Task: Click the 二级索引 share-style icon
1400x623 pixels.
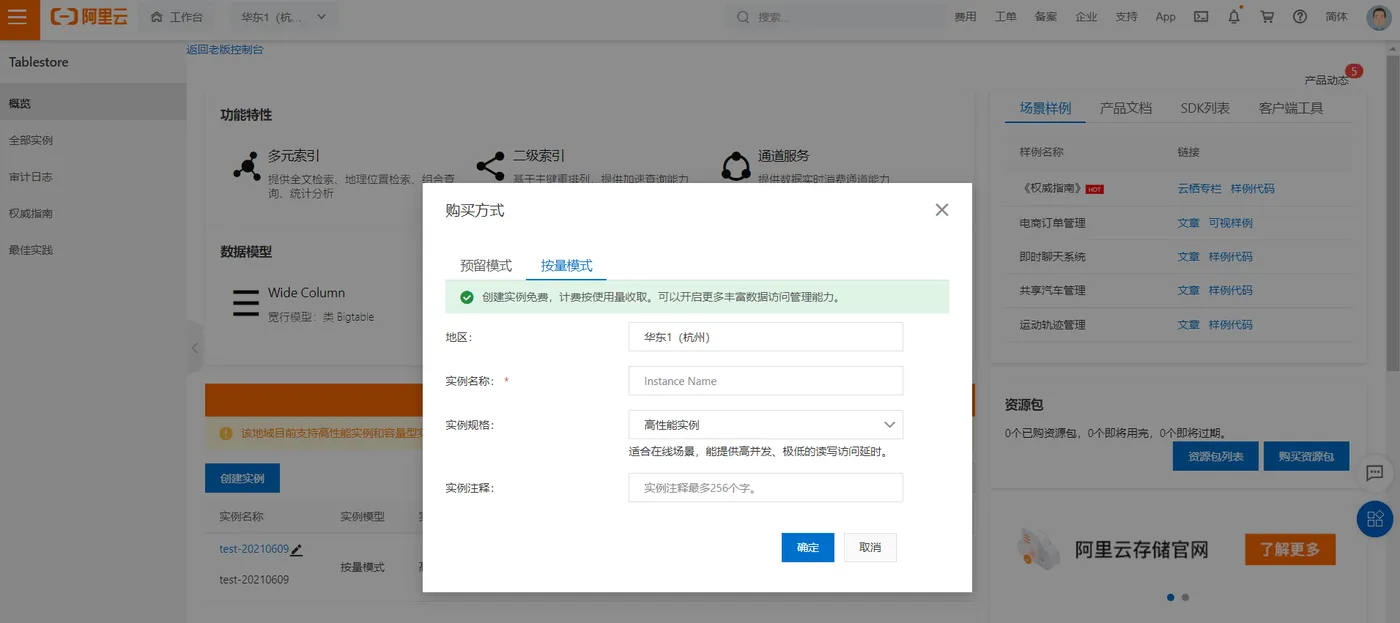Action: (x=490, y=167)
